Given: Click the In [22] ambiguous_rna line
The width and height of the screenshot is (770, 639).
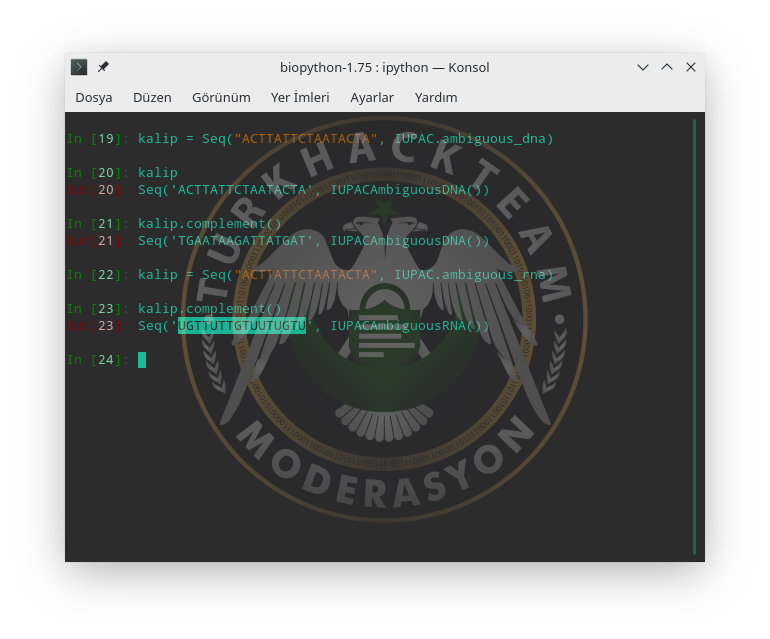Looking at the screenshot, I should click(x=310, y=275).
